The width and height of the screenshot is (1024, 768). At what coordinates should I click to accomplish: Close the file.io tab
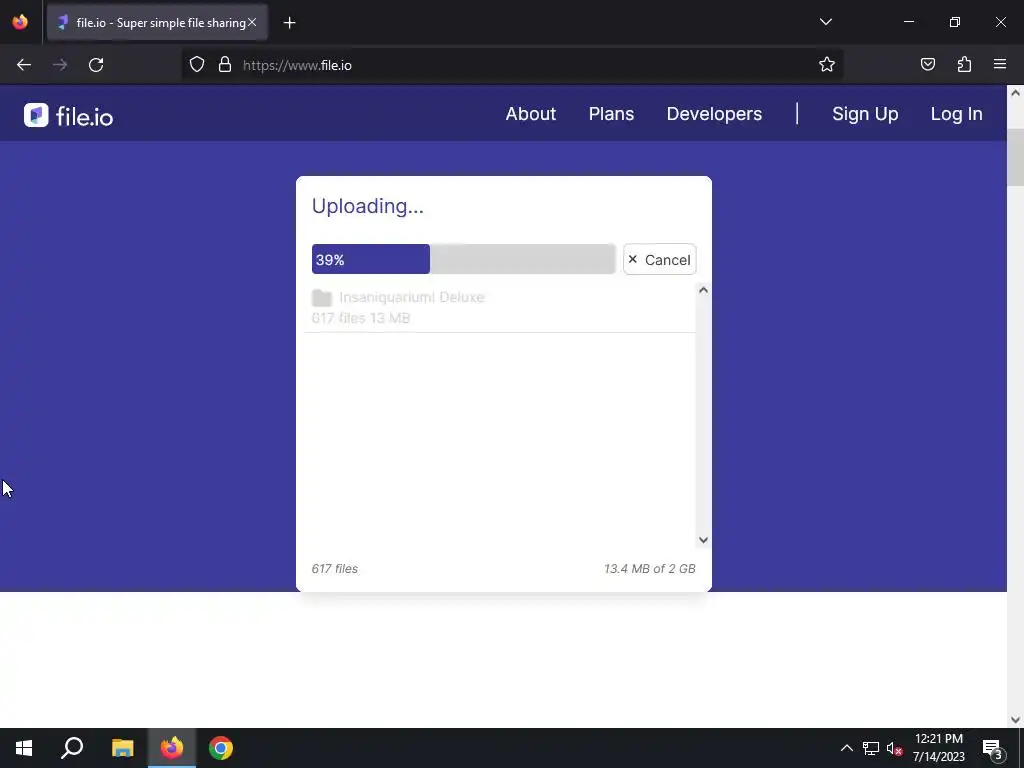pos(252,22)
